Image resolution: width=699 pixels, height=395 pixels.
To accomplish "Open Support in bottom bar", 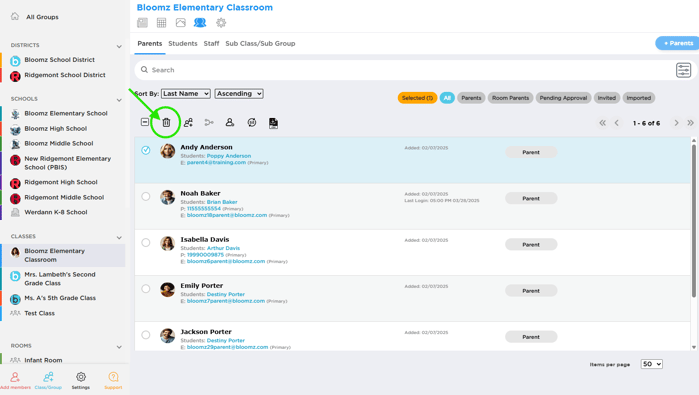I will (x=113, y=381).
